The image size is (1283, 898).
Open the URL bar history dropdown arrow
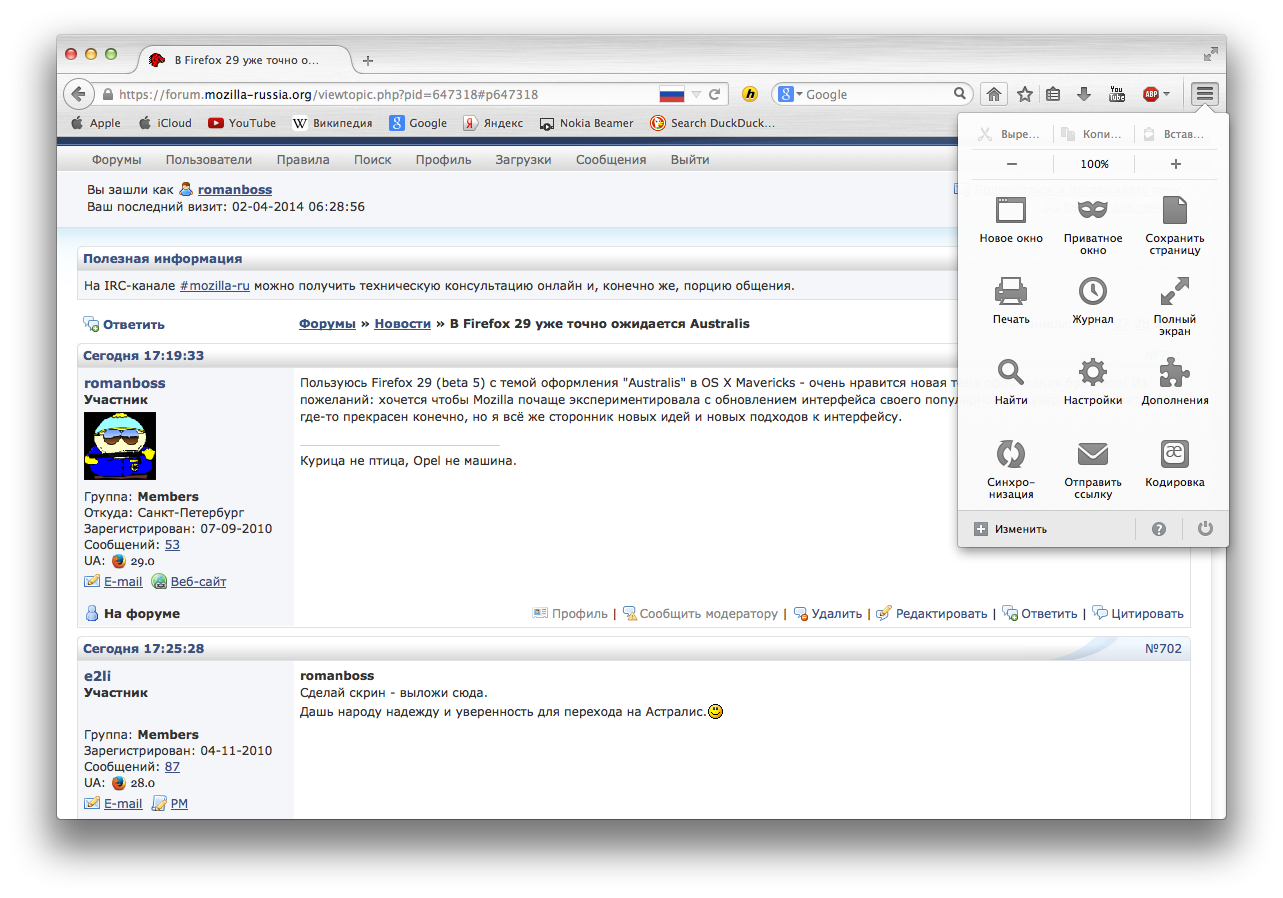click(697, 94)
